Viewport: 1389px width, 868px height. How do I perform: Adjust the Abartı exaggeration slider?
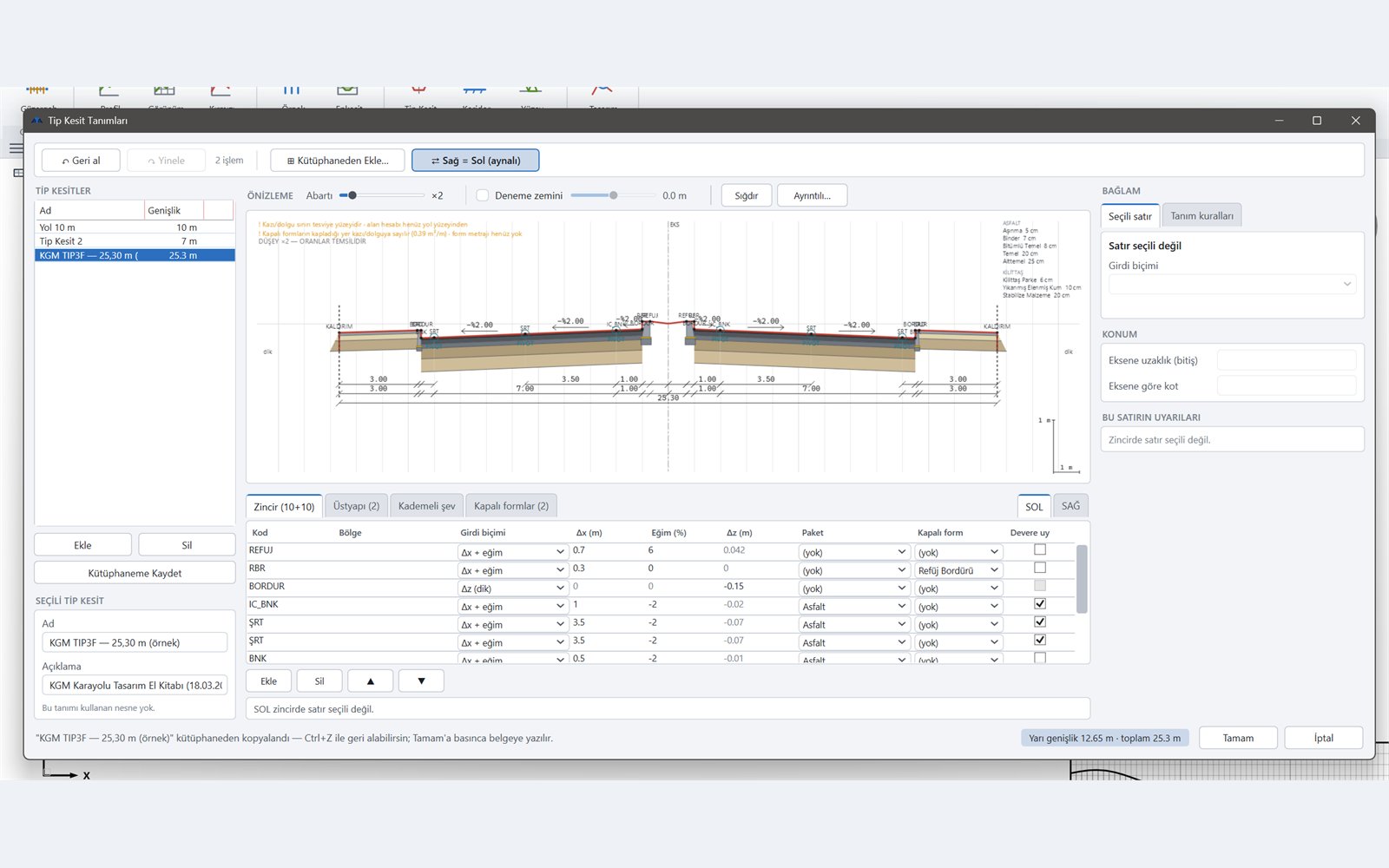click(382, 195)
